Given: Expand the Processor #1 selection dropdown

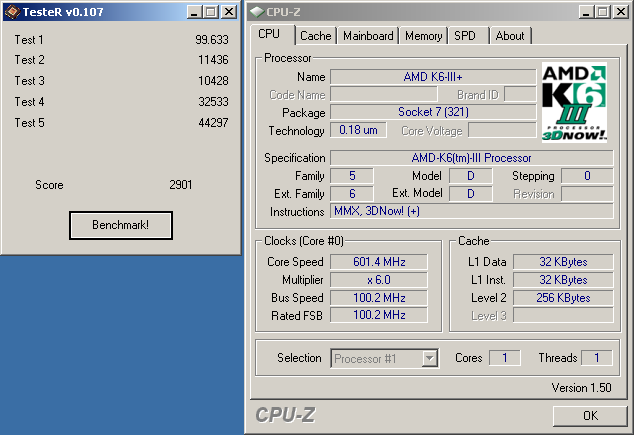Looking at the screenshot, I should pos(429,358).
